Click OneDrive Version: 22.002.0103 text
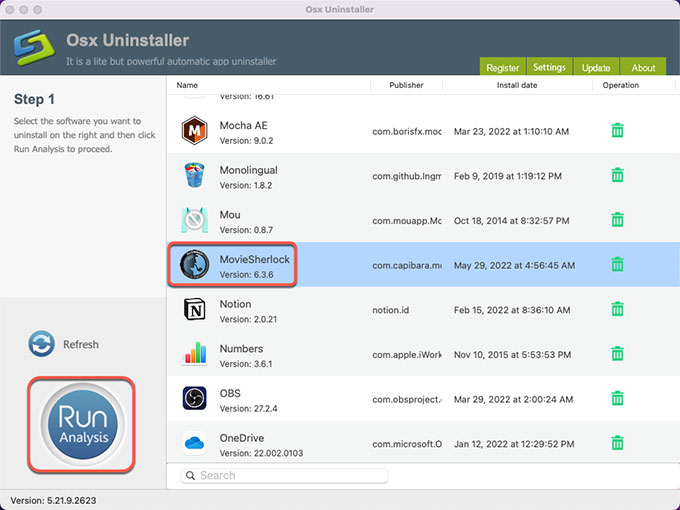The height and width of the screenshot is (510, 680). coord(262,453)
